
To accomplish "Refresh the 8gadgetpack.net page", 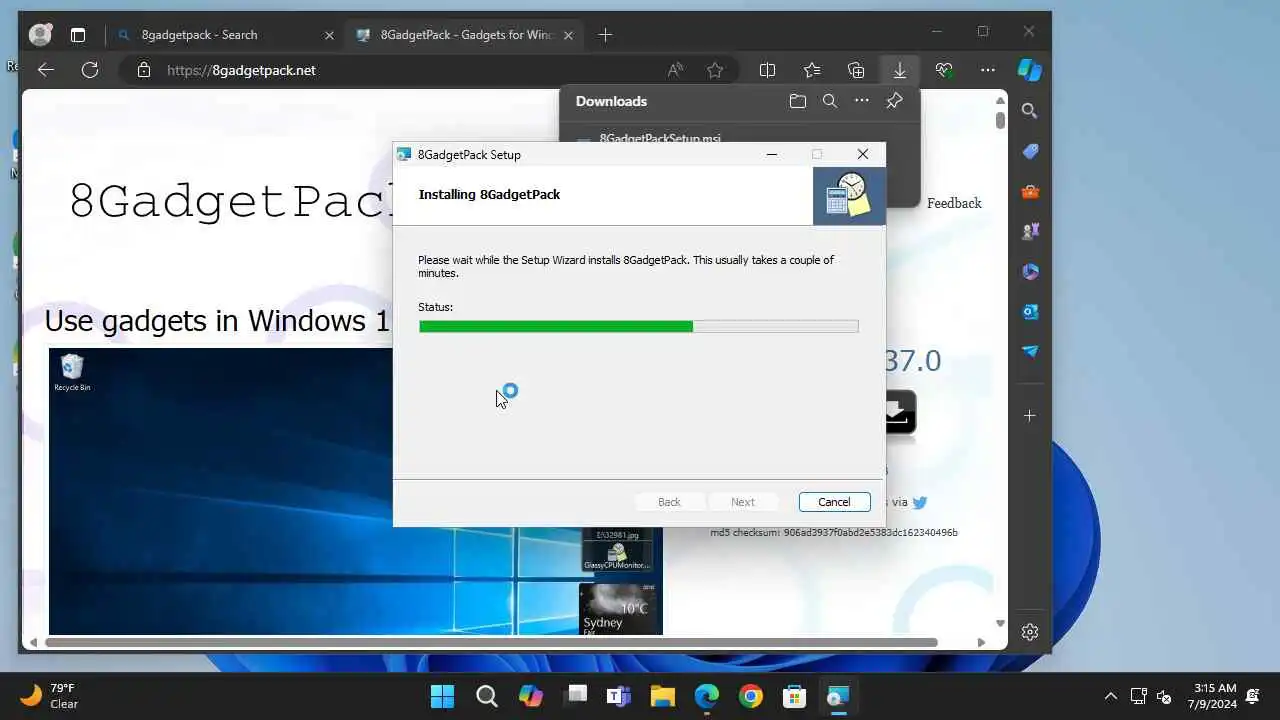I will (x=90, y=70).
